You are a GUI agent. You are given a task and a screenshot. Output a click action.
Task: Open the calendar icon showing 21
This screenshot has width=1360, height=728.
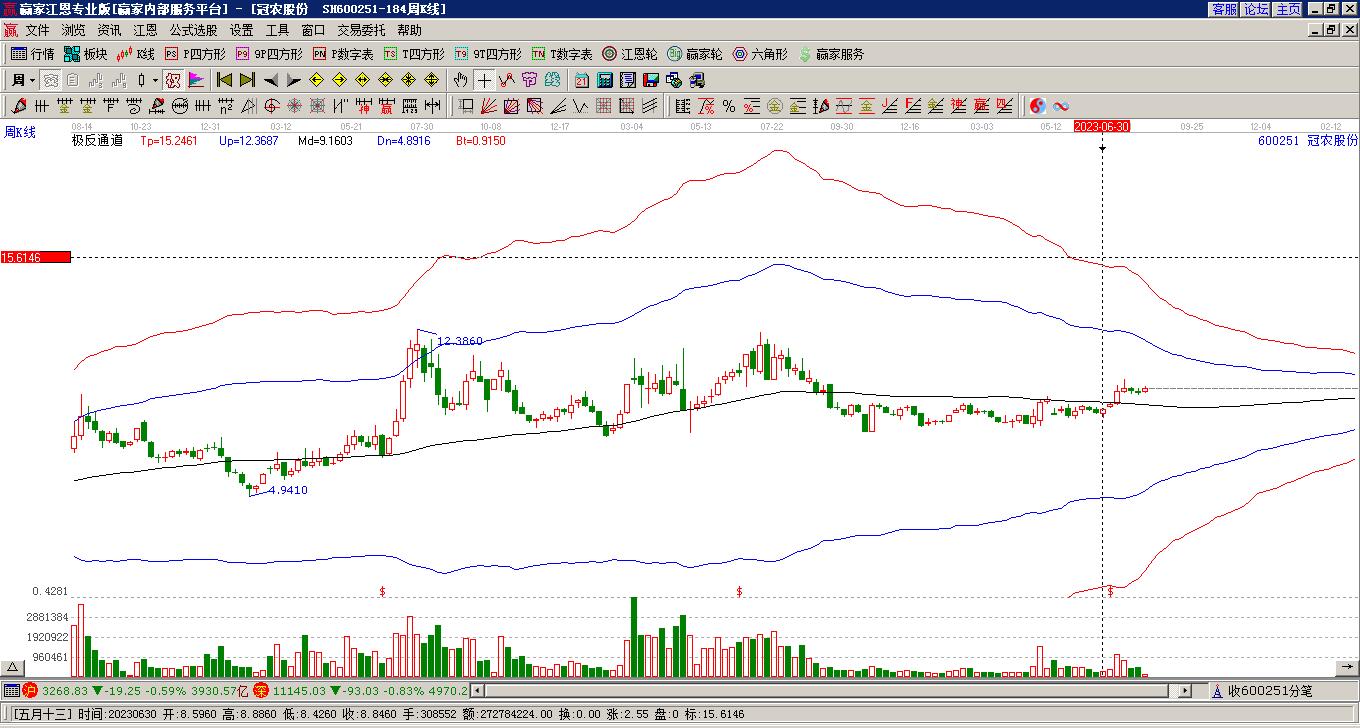(582, 80)
